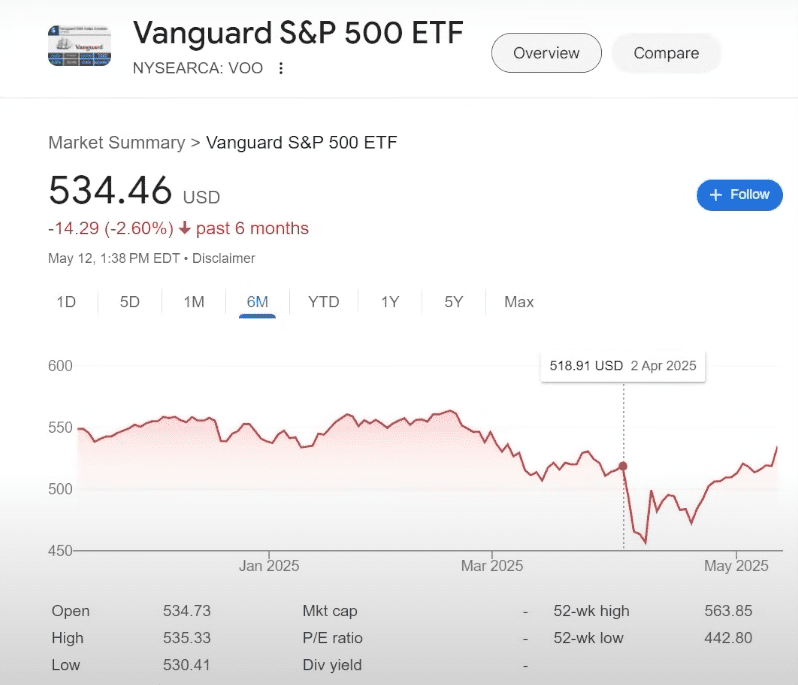
Task: Show year-to-date YTD chart
Action: (x=324, y=302)
